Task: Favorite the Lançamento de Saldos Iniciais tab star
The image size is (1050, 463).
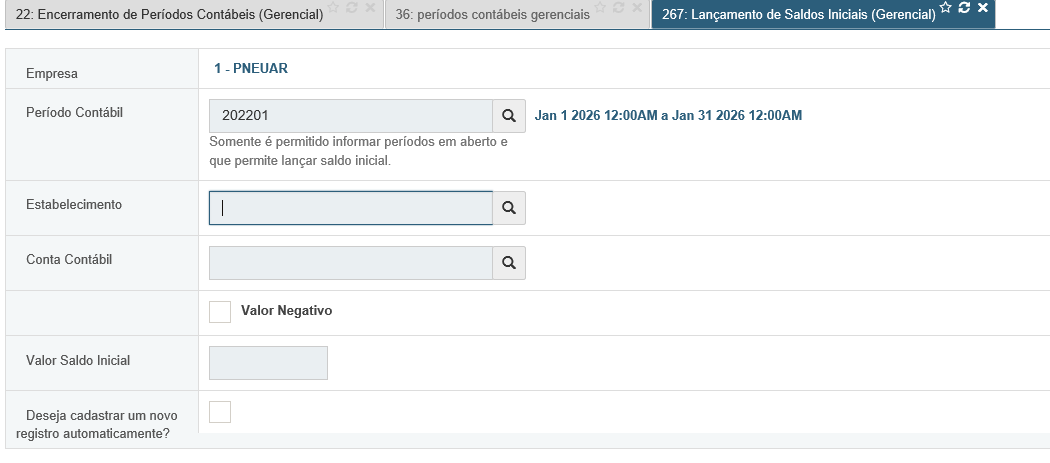Action: pyautogui.click(x=946, y=7)
